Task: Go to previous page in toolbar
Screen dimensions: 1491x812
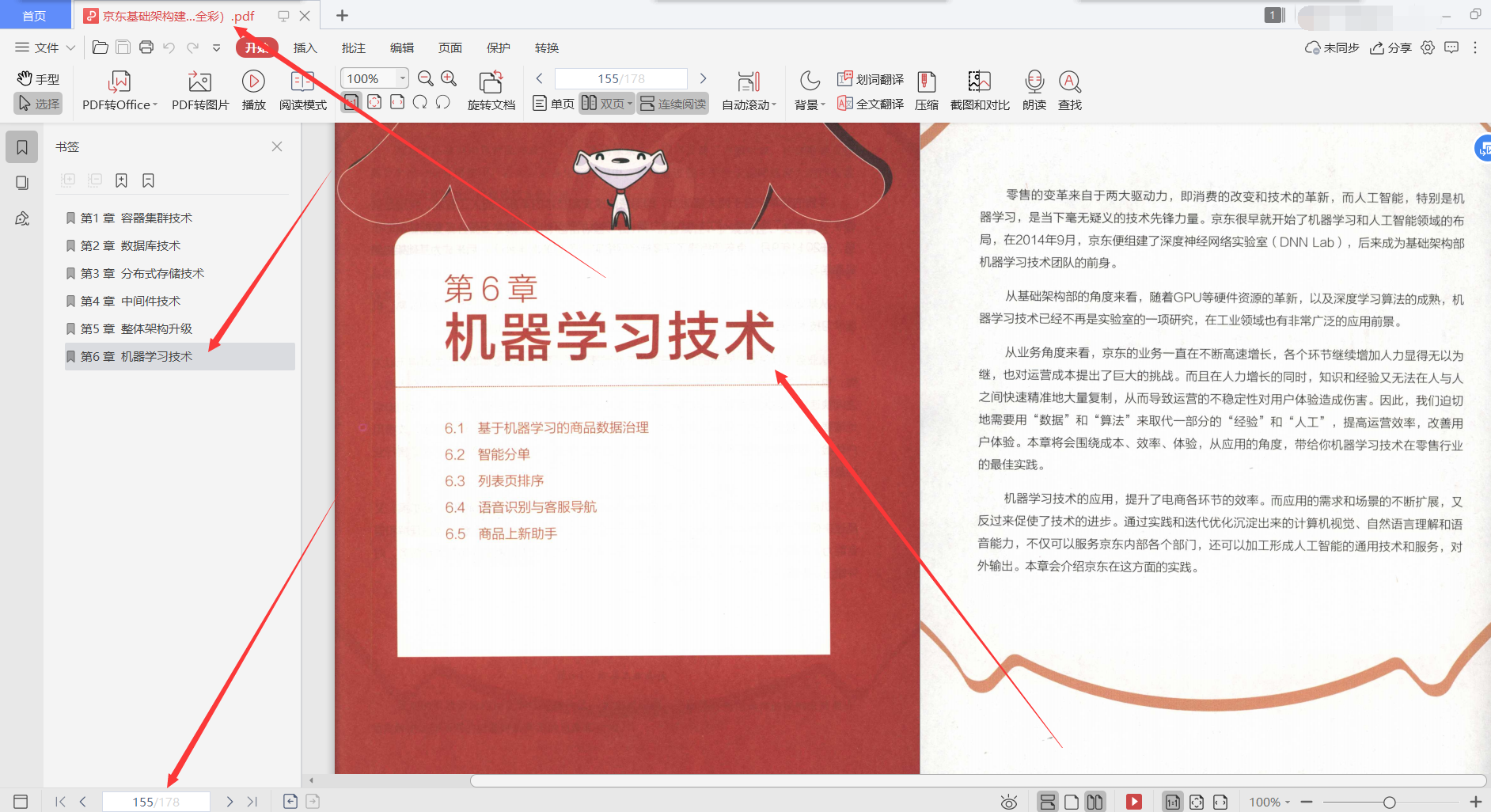Action: pyautogui.click(x=540, y=78)
